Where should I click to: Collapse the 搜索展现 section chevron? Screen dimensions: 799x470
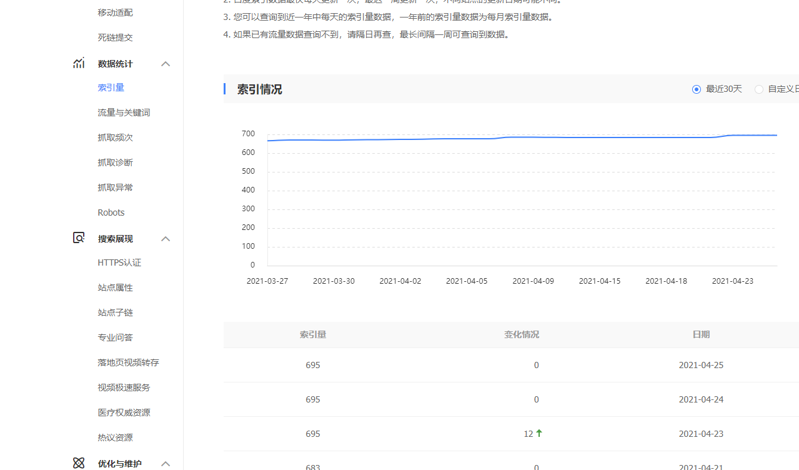pos(165,239)
